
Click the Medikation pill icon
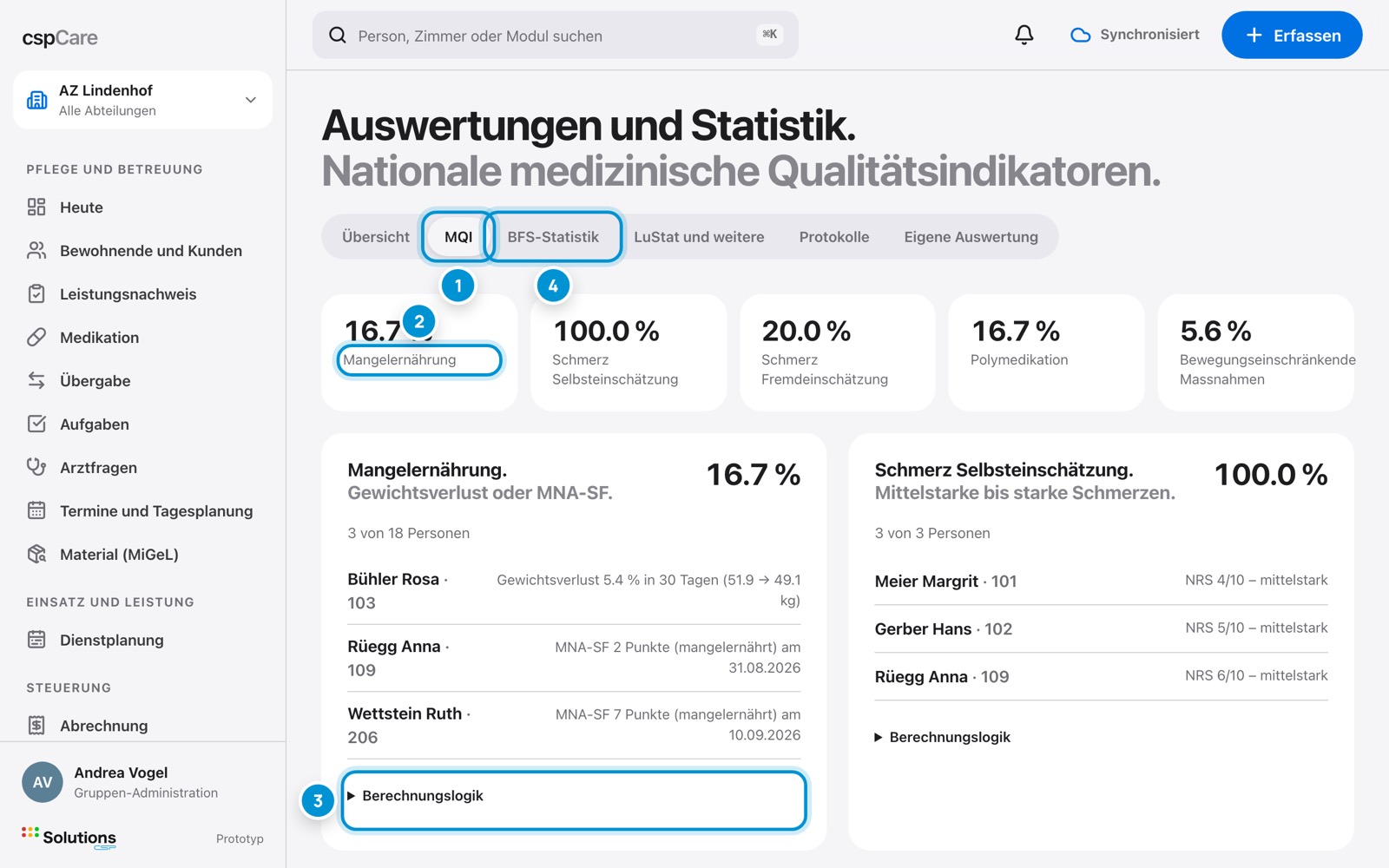click(x=36, y=337)
